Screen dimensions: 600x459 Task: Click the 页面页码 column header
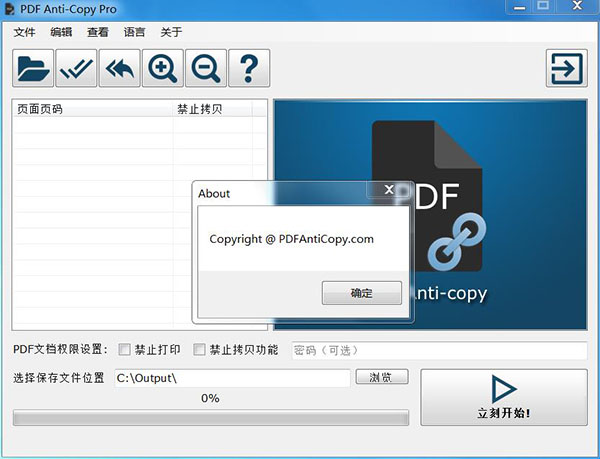point(93,109)
